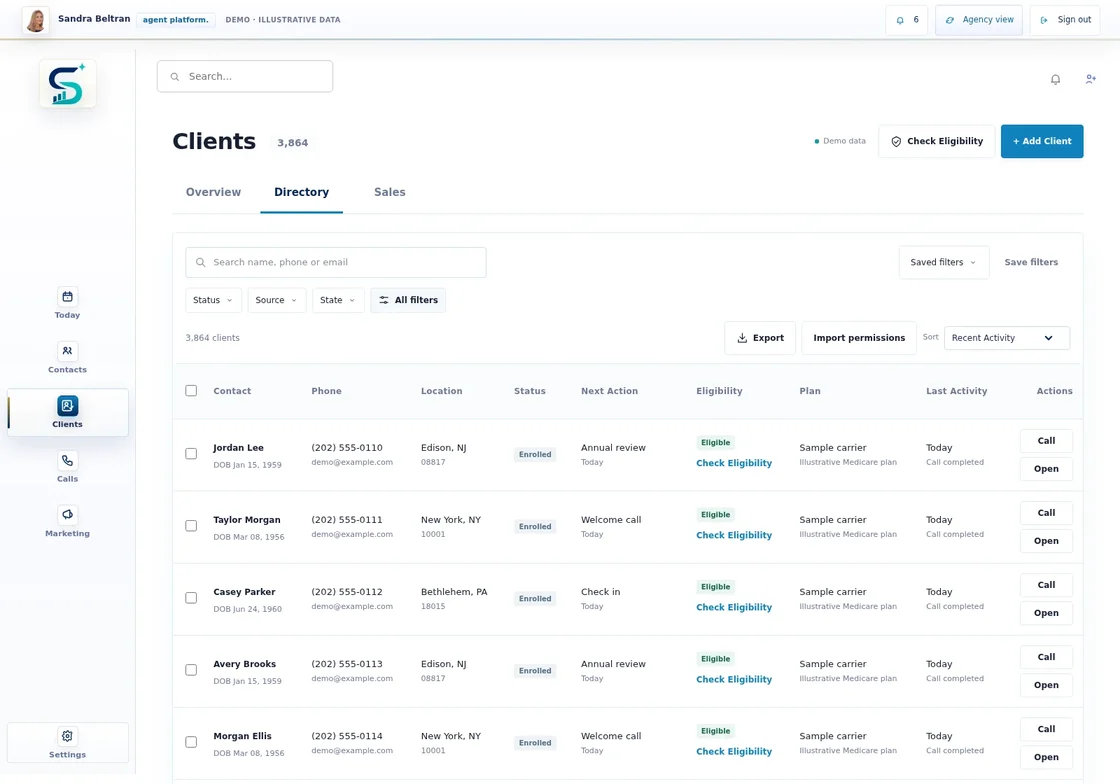Viewport: 1120px width, 784px height.
Task: Switch to the Directory tab
Action: pos(301,192)
